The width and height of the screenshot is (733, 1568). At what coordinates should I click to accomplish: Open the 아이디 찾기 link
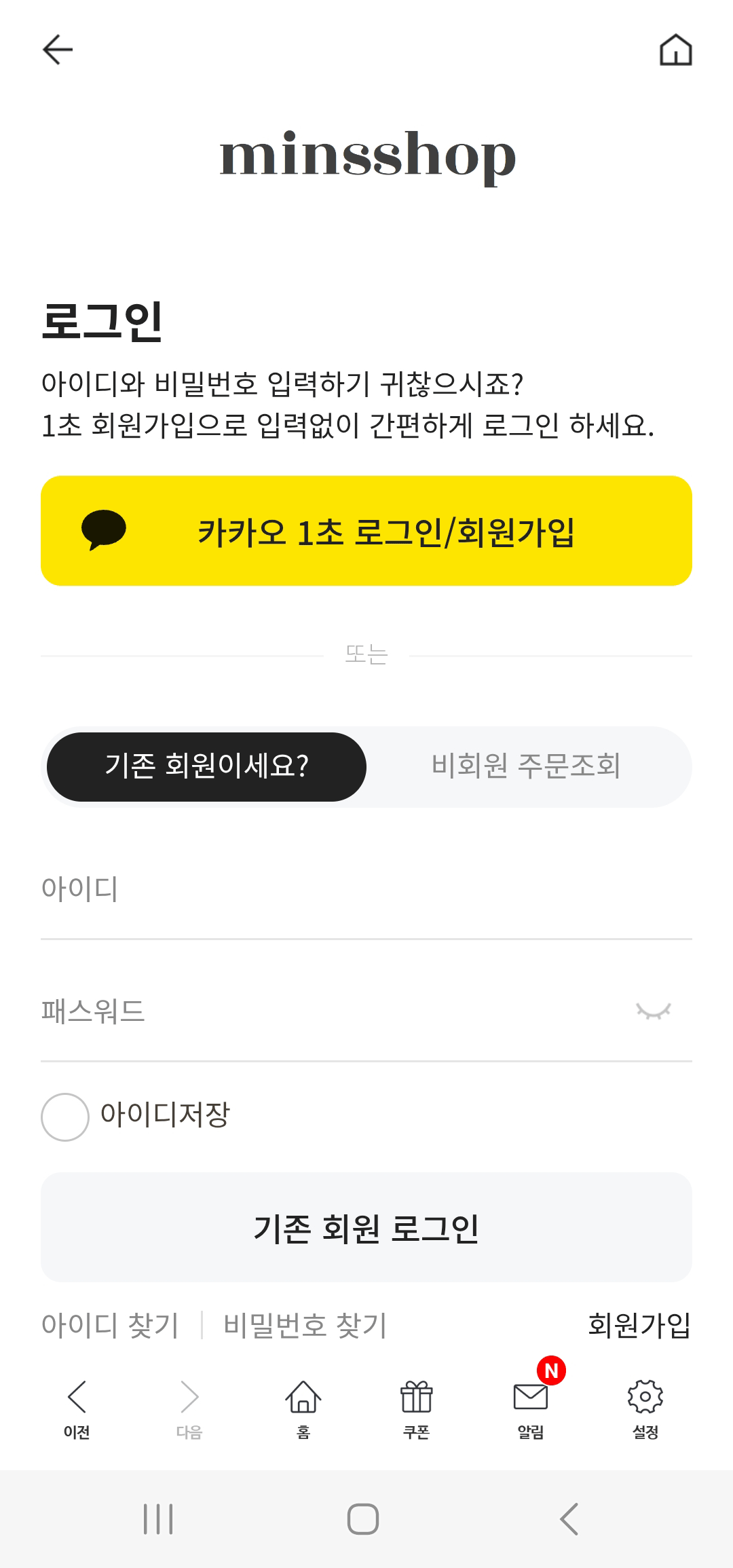click(x=110, y=1325)
